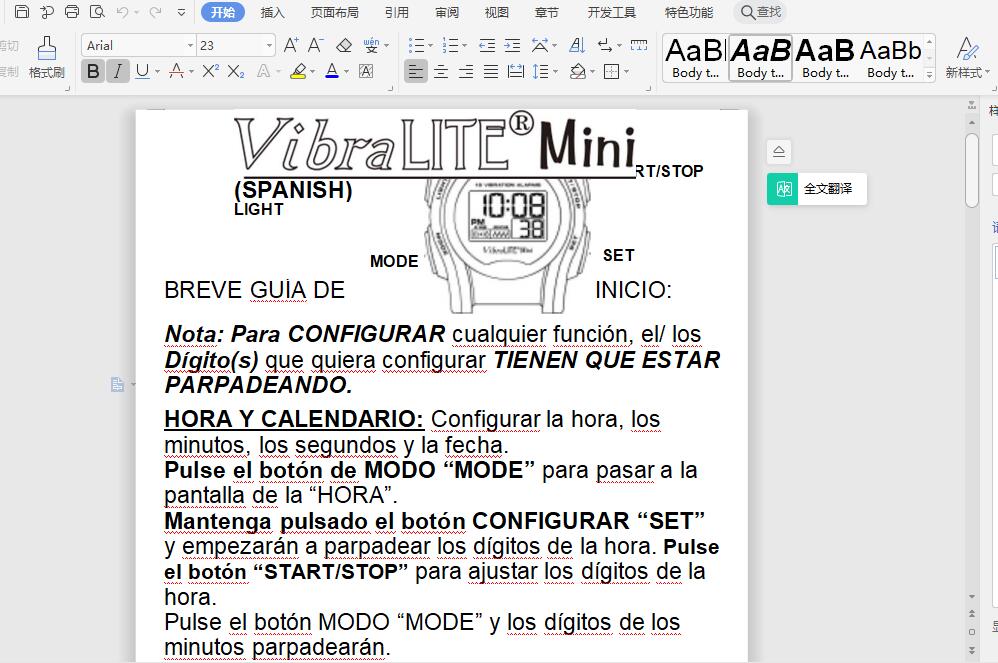Apply the blue font color
The image size is (998, 663).
(332, 71)
